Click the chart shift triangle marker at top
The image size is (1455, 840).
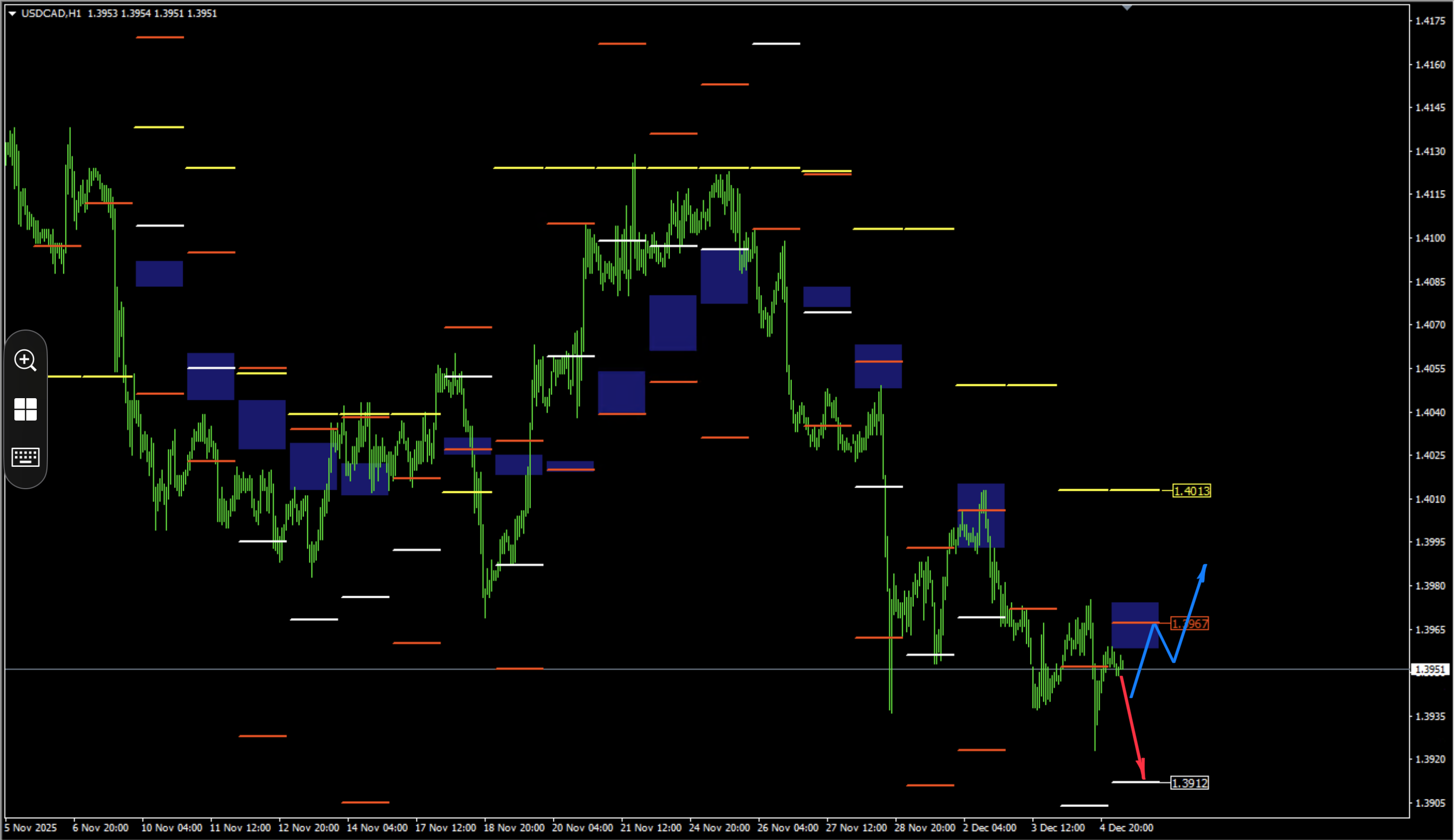1126,7
